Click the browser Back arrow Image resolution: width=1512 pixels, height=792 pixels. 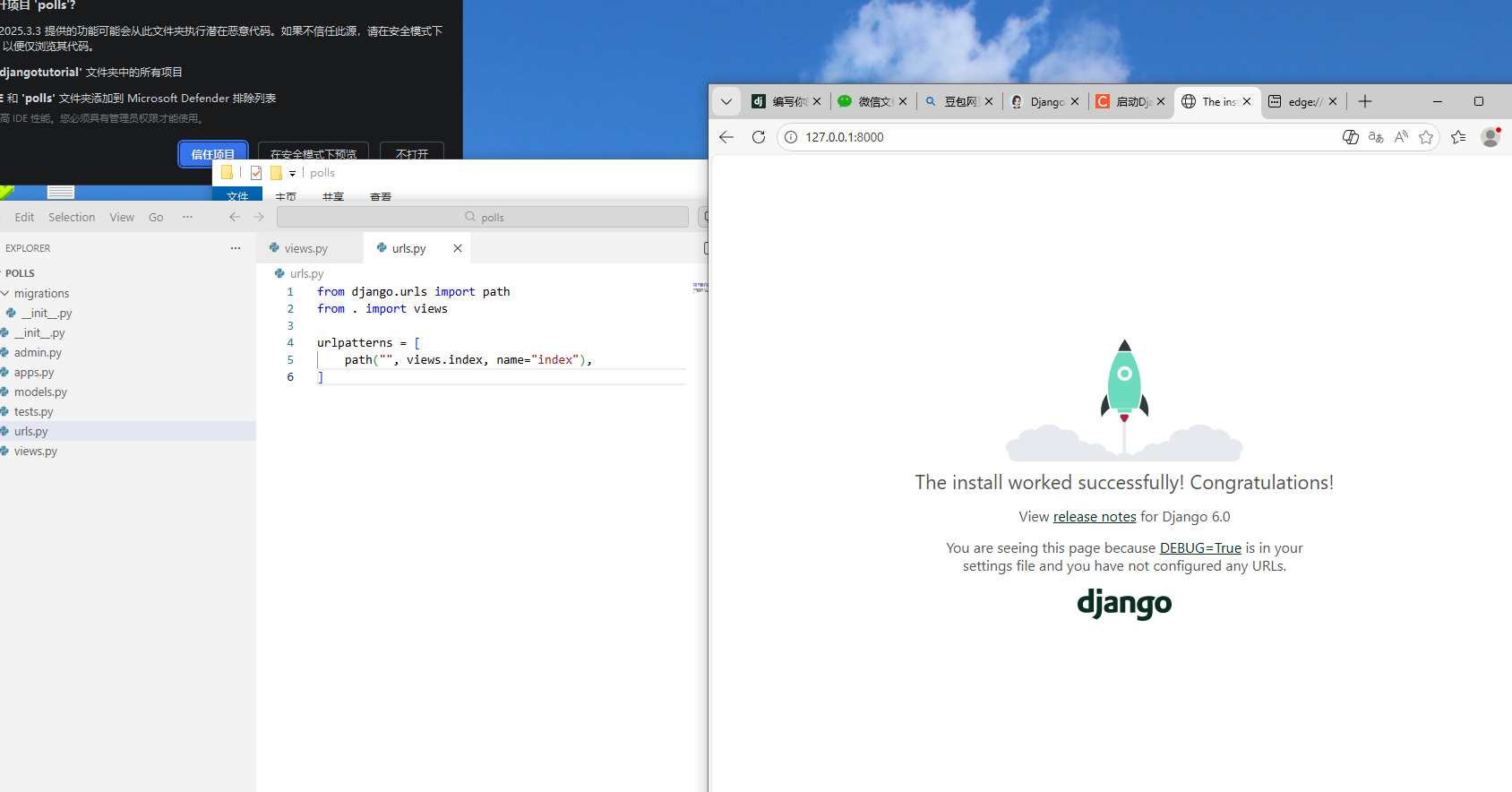coord(726,137)
